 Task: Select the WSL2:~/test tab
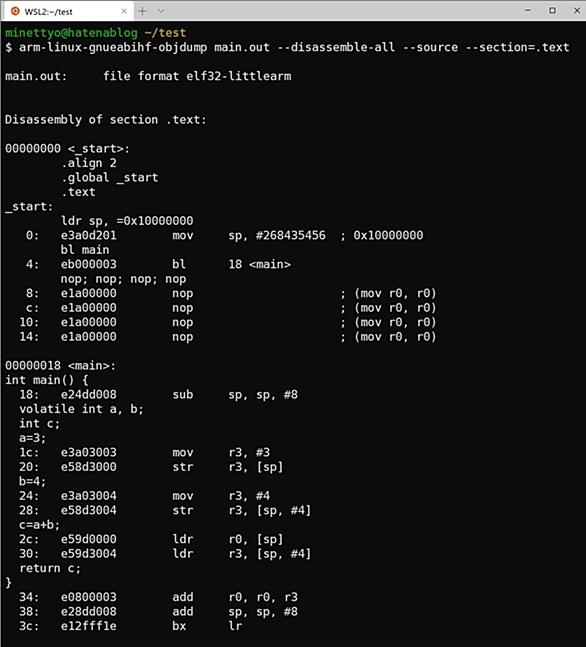[67, 11]
